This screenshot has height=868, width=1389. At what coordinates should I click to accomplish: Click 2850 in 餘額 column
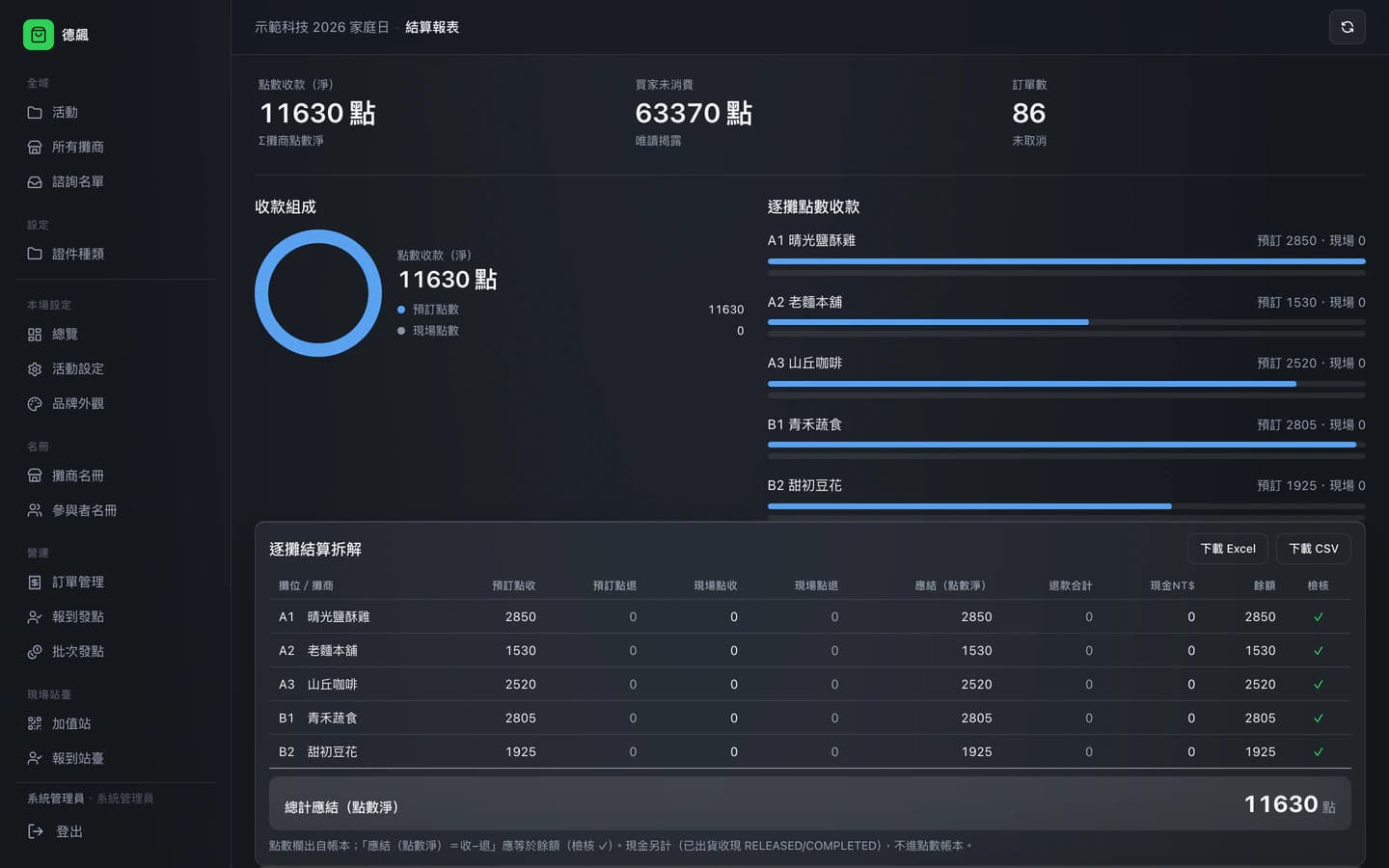pyautogui.click(x=1260, y=617)
